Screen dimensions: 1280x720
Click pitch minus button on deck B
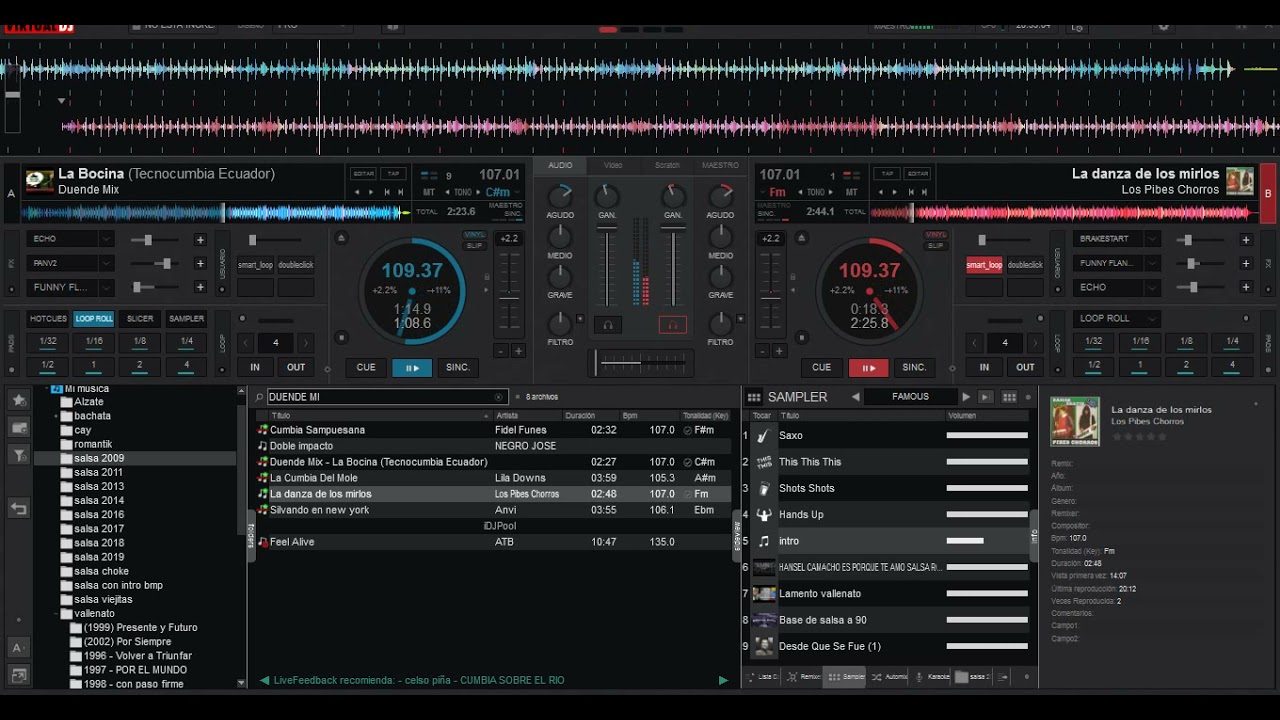pyautogui.click(x=763, y=351)
